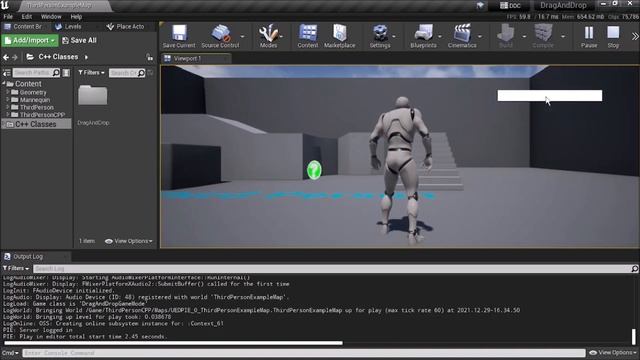This screenshot has height=360, width=640.
Task: Expand the ThirdPerson folder
Action: (x=8, y=107)
